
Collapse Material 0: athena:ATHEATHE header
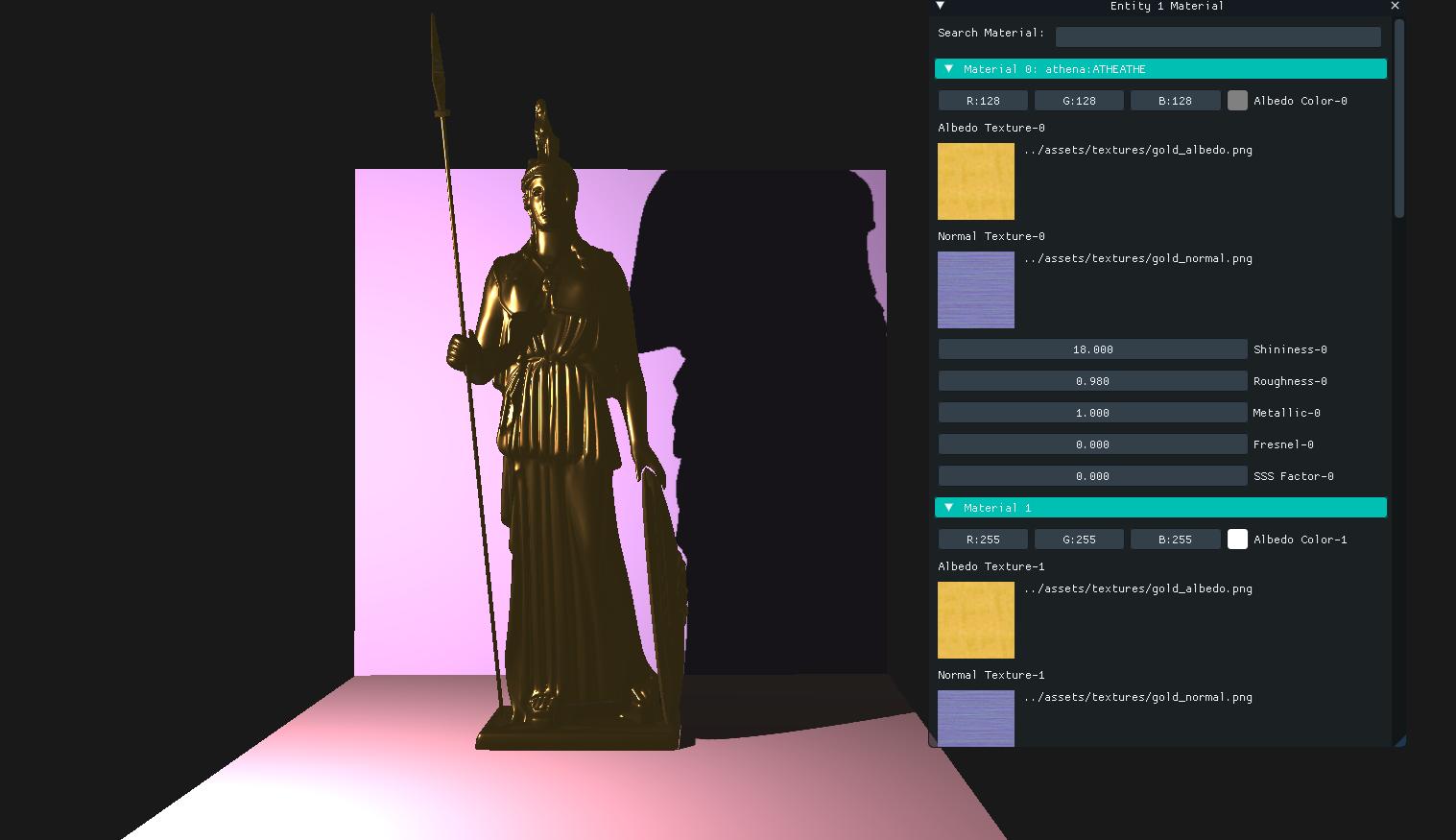point(1160,69)
